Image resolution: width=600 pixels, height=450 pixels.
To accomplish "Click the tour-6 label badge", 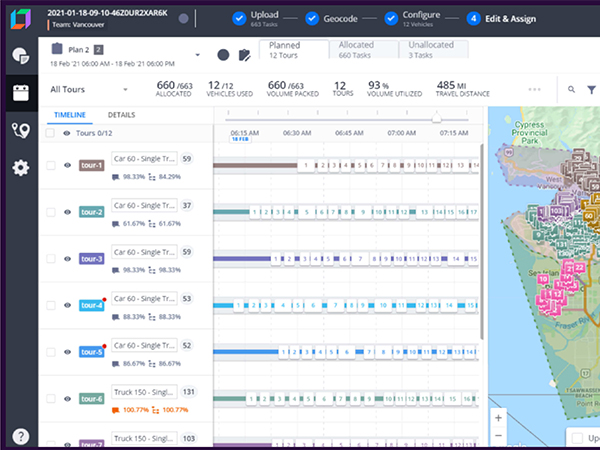I will tap(91, 399).
